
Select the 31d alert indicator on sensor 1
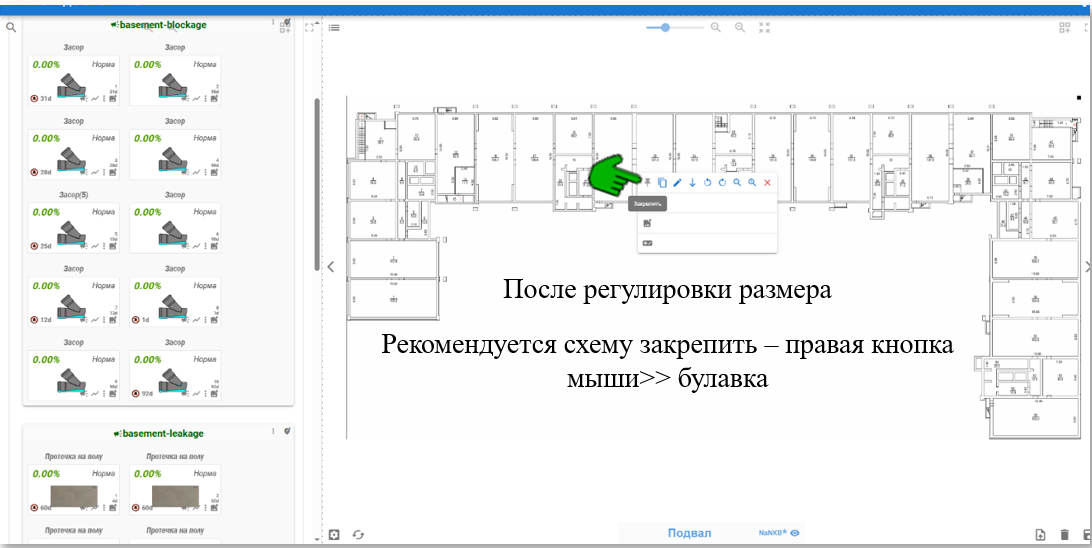[42, 99]
